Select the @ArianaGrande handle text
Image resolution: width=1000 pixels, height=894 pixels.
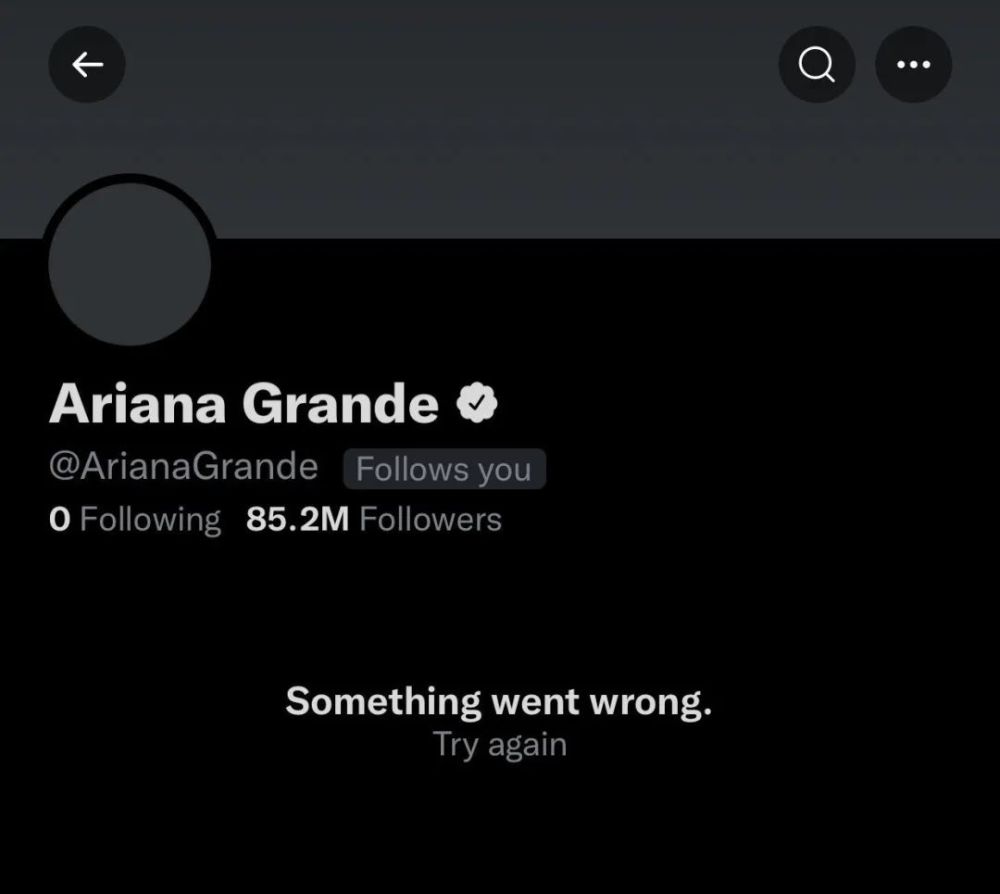click(184, 466)
